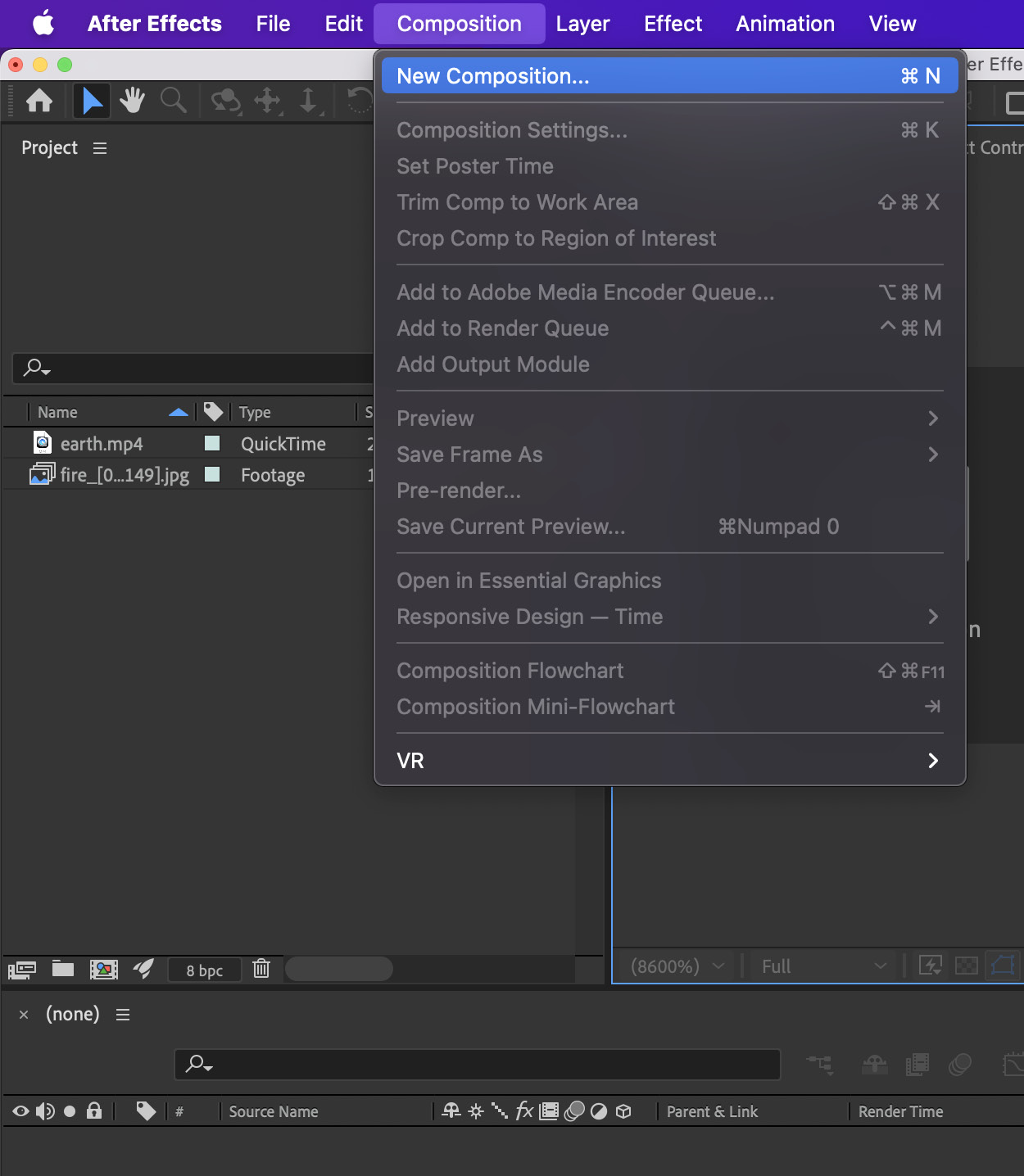The width and height of the screenshot is (1024, 1176).
Task: Expand the VR submenu arrow
Action: (933, 761)
